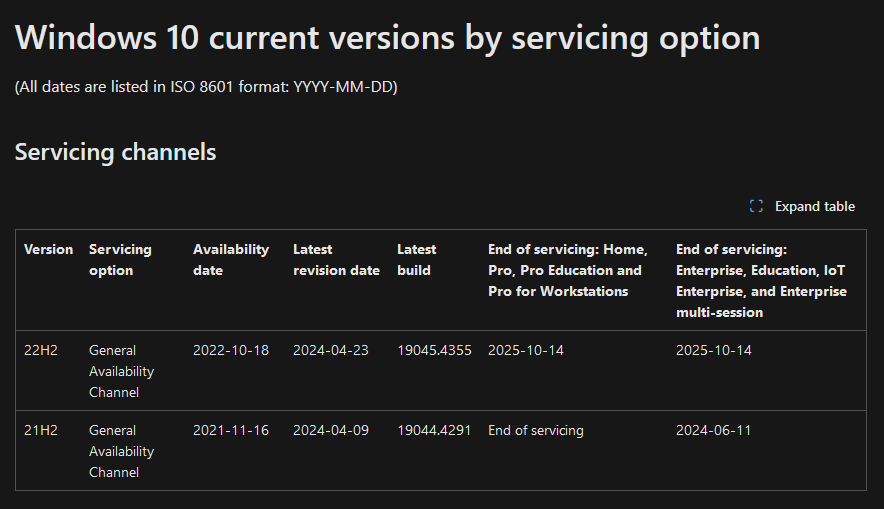Click availability date 2022-10-18
Screen dimensions: 884x509
(231, 350)
